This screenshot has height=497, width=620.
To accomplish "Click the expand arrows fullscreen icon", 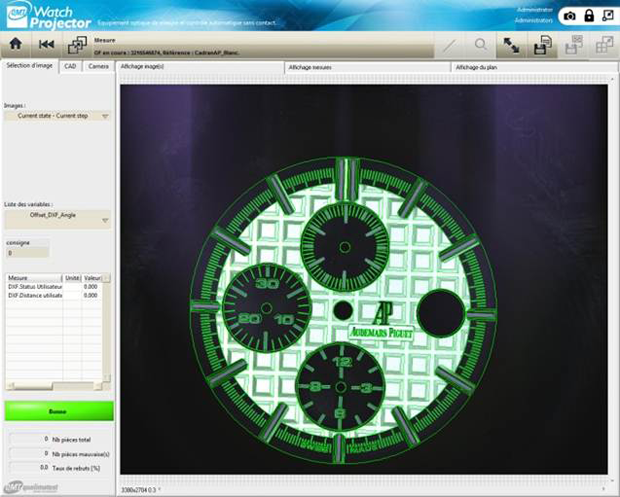I will point(511,45).
